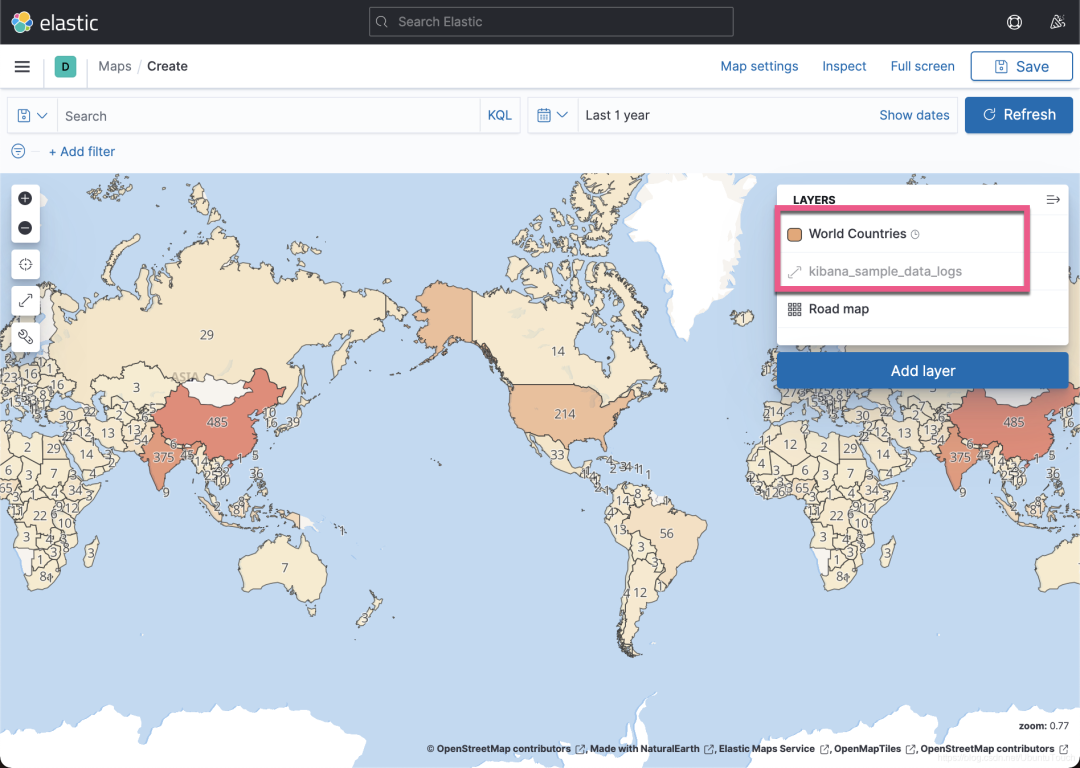The width and height of the screenshot is (1080, 768).
Task: Click the Last 1 year time range
Action: point(617,115)
